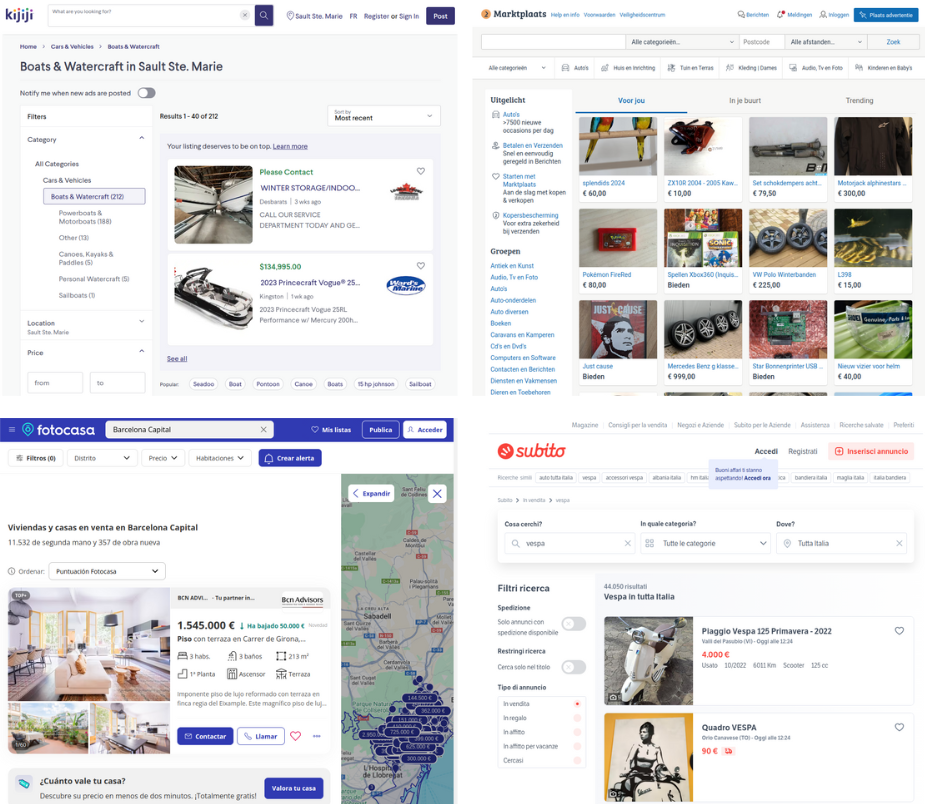The width and height of the screenshot is (925, 804).
Task: Enable 'Cerca solo nel titolo' switch
Action: pyautogui.click(x=573, y=667)
